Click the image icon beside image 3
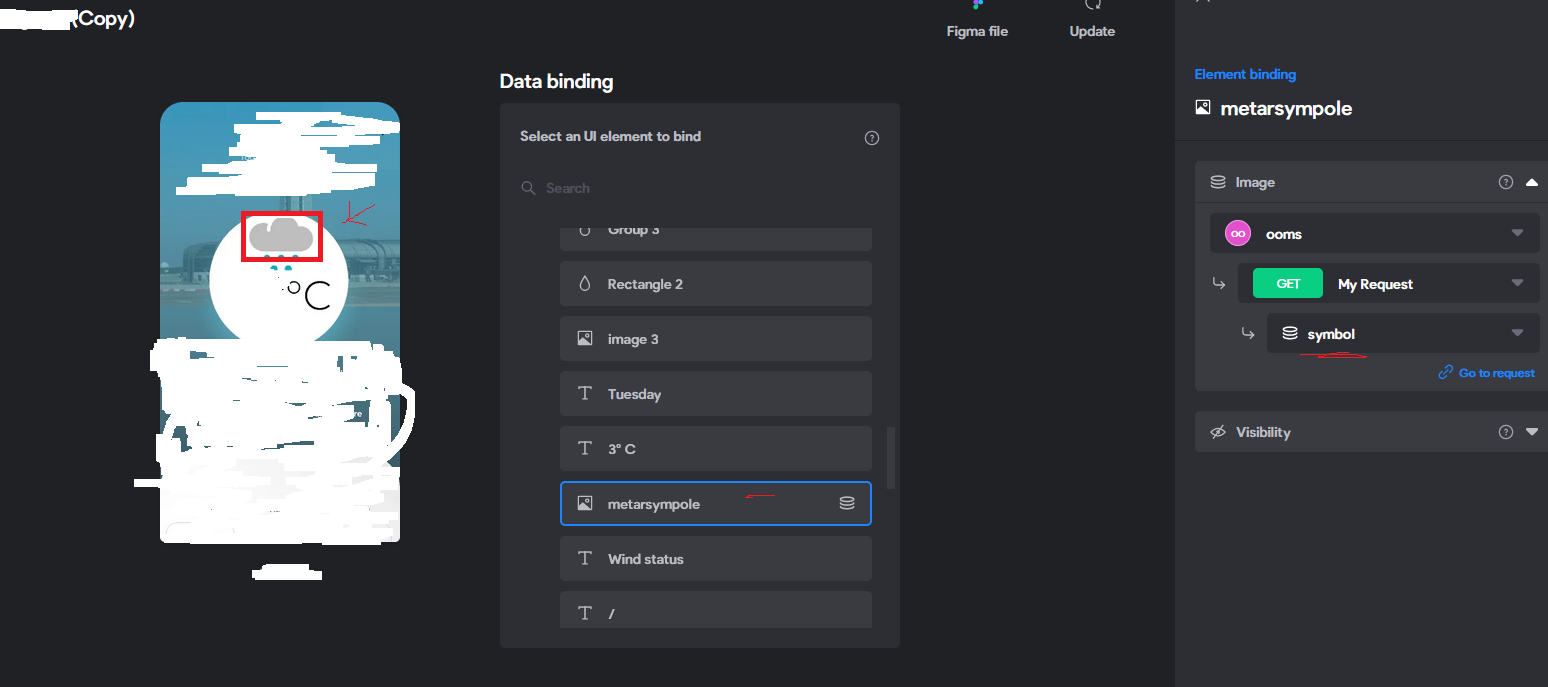The image size is (1548, 687). pos(585,339)
